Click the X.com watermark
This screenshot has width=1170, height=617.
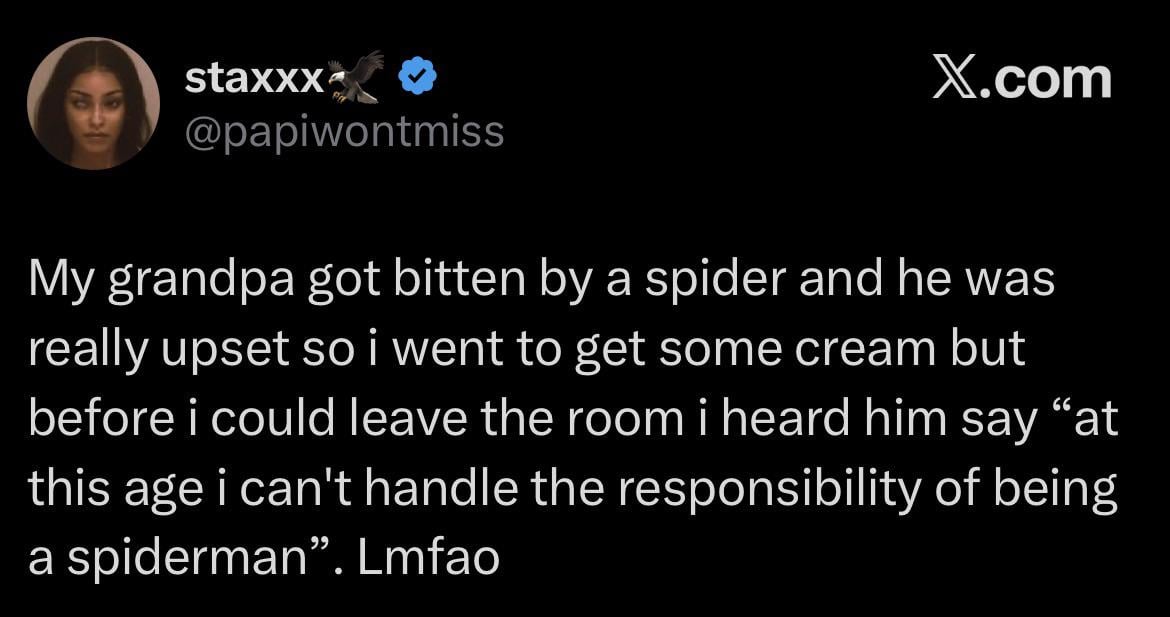pyautogui.click(x=1021, y=78)
